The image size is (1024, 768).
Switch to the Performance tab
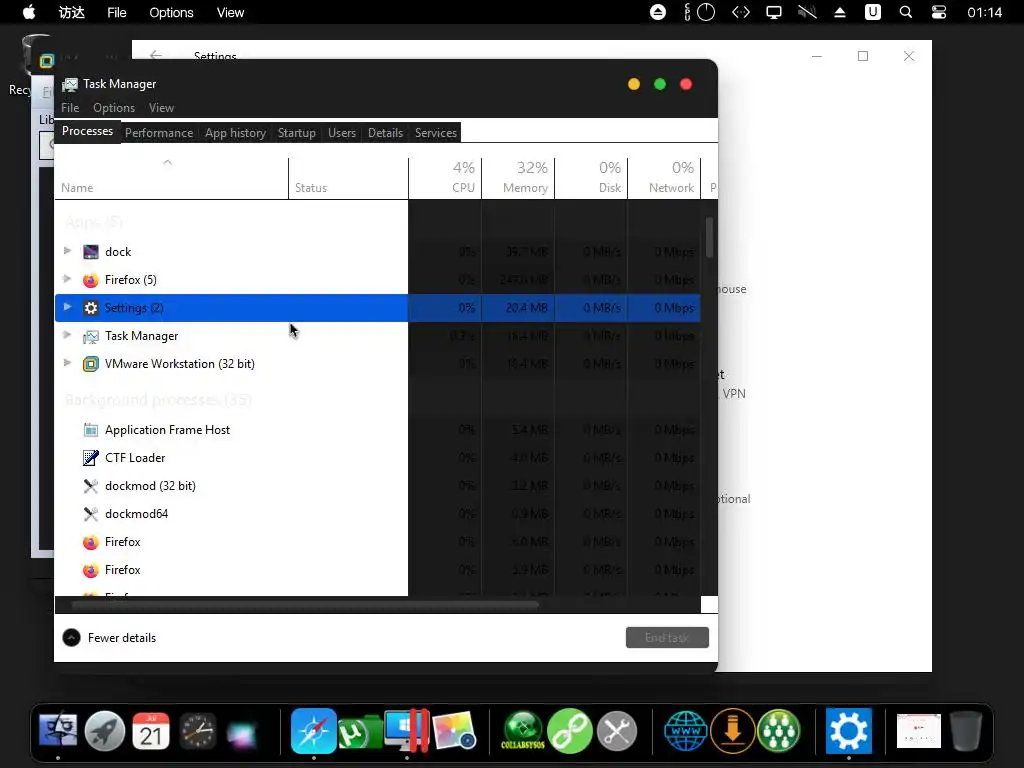pos(159,133)
